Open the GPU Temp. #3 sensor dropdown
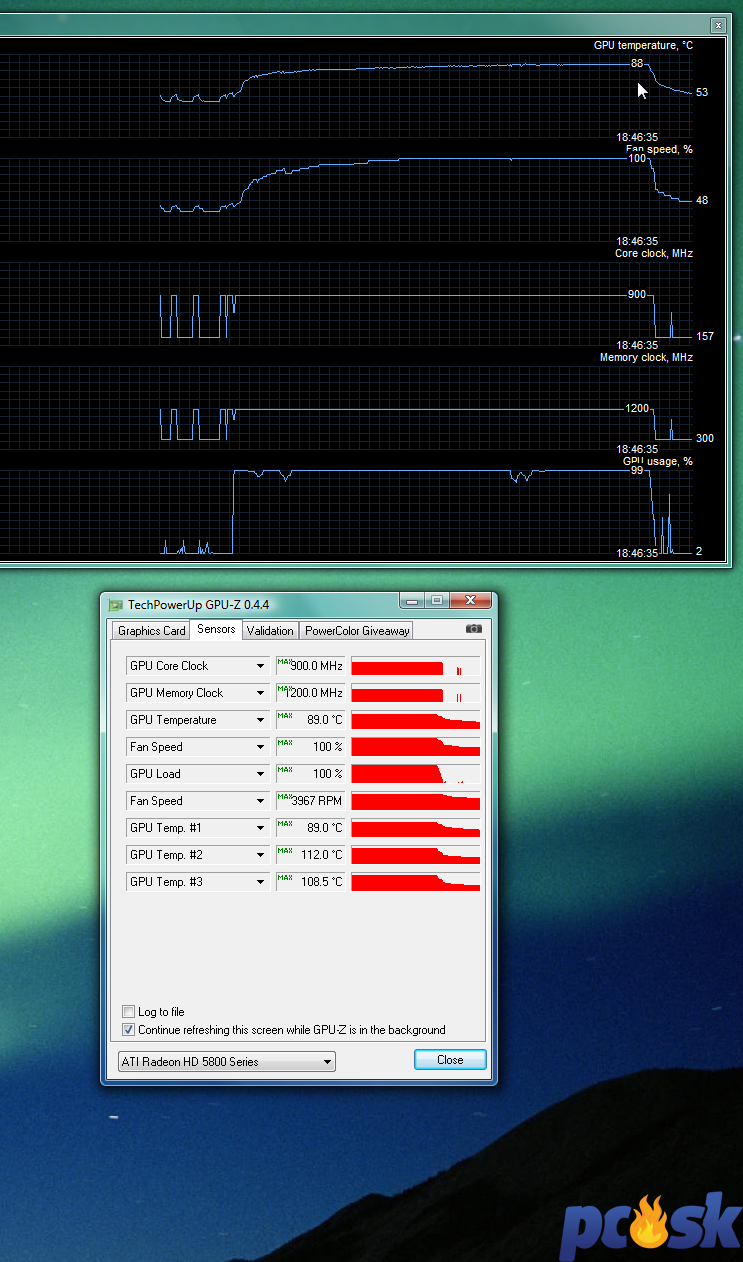The width and height of the screenshot is (743, 1262). pyautogui.click(x=261, y=882)
